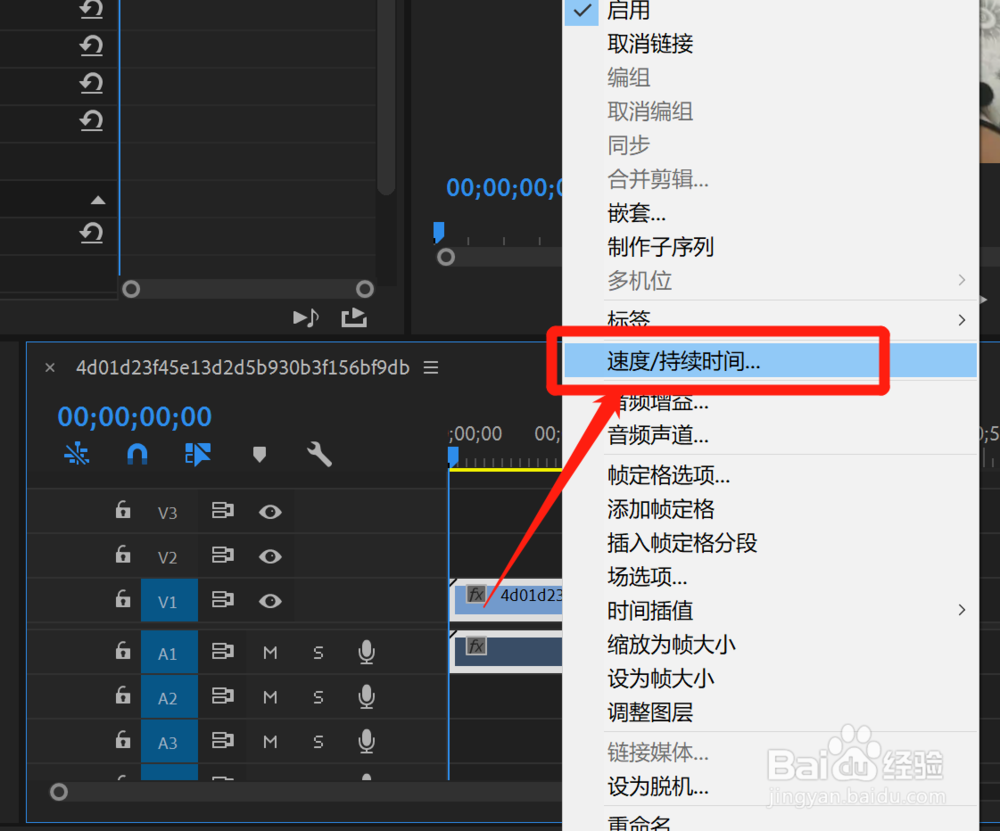Viewport: 1000px width, 831px height.
Task: Target the A1 track
Action: point(169,652)
